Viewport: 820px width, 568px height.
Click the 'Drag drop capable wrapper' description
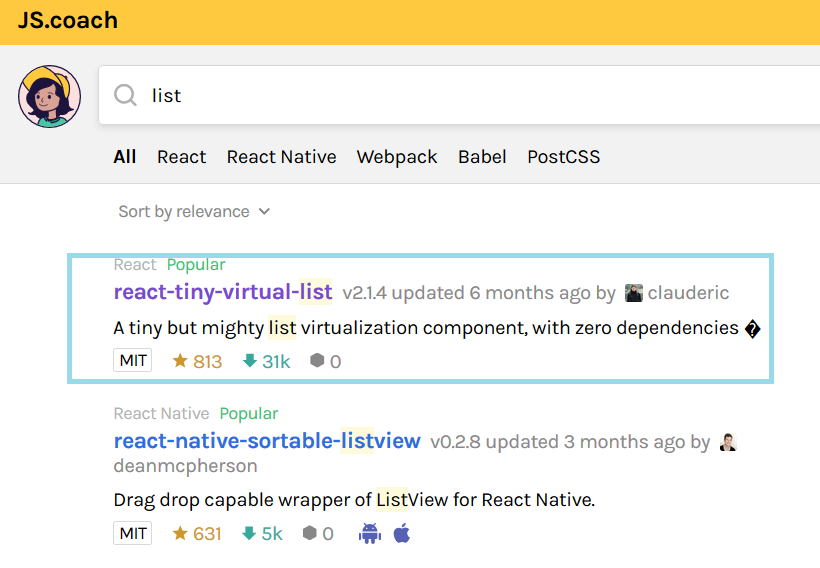click(354, 500)
